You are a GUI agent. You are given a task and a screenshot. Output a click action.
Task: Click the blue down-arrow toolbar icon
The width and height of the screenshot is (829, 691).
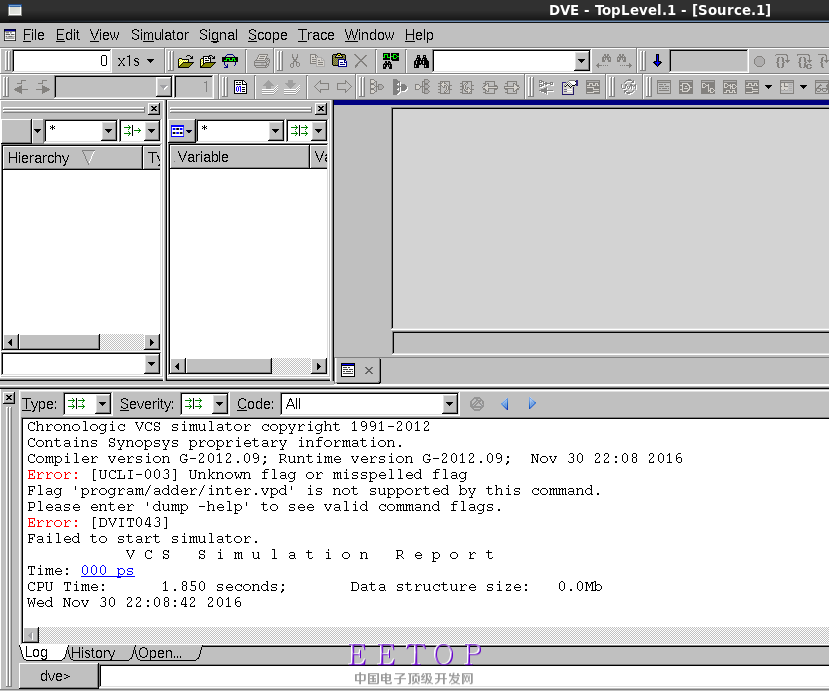point(657,62)
